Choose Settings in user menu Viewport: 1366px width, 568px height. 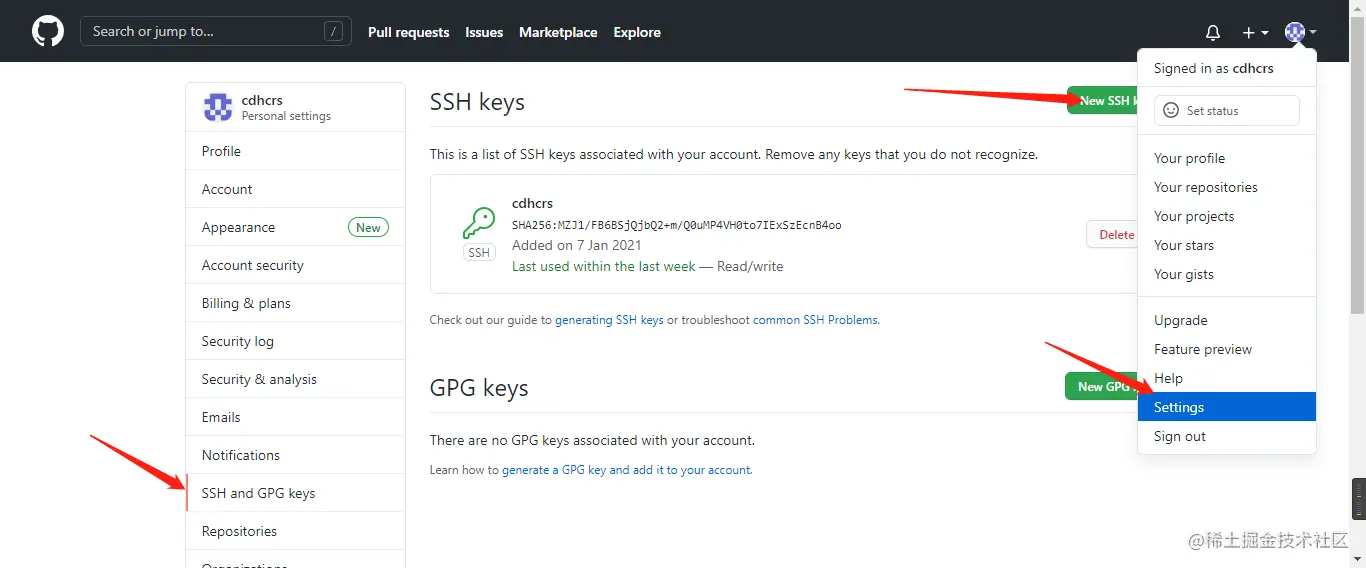pos(1227,407)
